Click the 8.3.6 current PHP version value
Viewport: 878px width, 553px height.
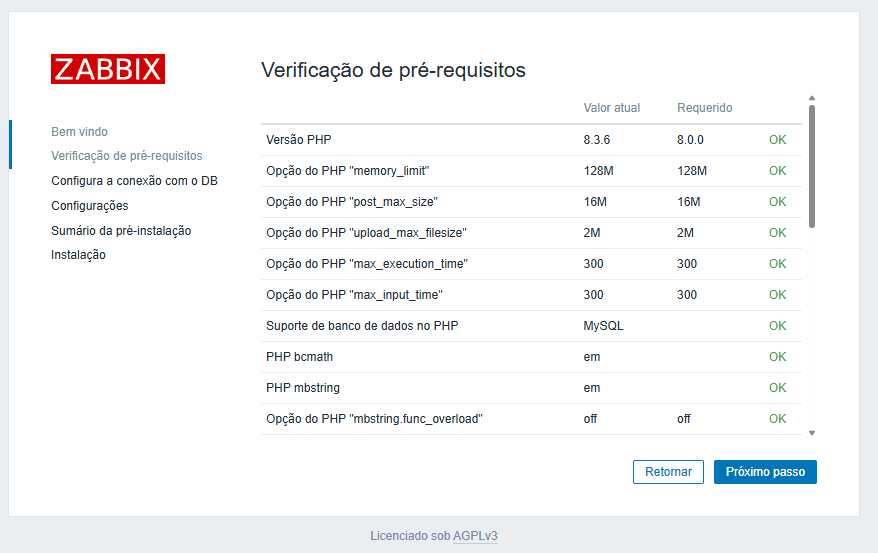point(596,140)
